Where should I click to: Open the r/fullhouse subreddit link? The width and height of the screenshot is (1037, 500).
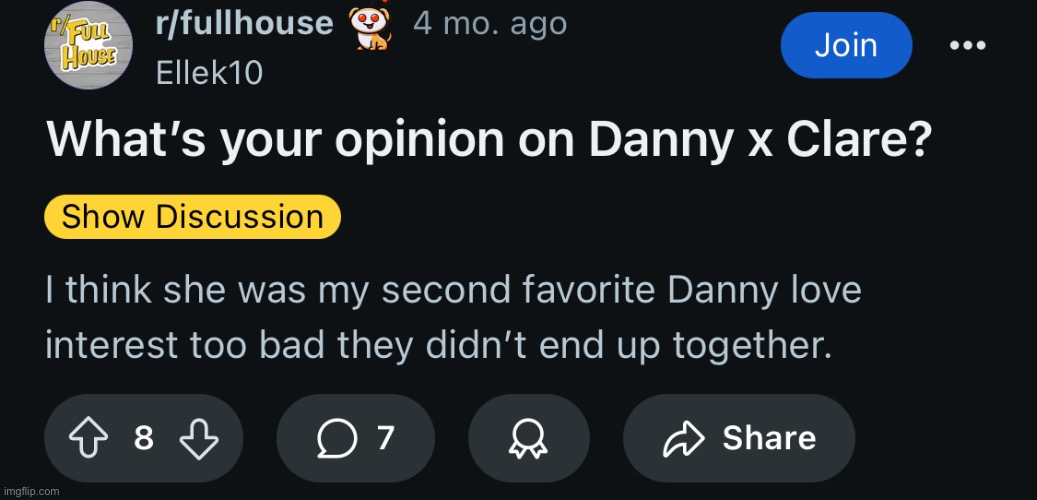245,23
